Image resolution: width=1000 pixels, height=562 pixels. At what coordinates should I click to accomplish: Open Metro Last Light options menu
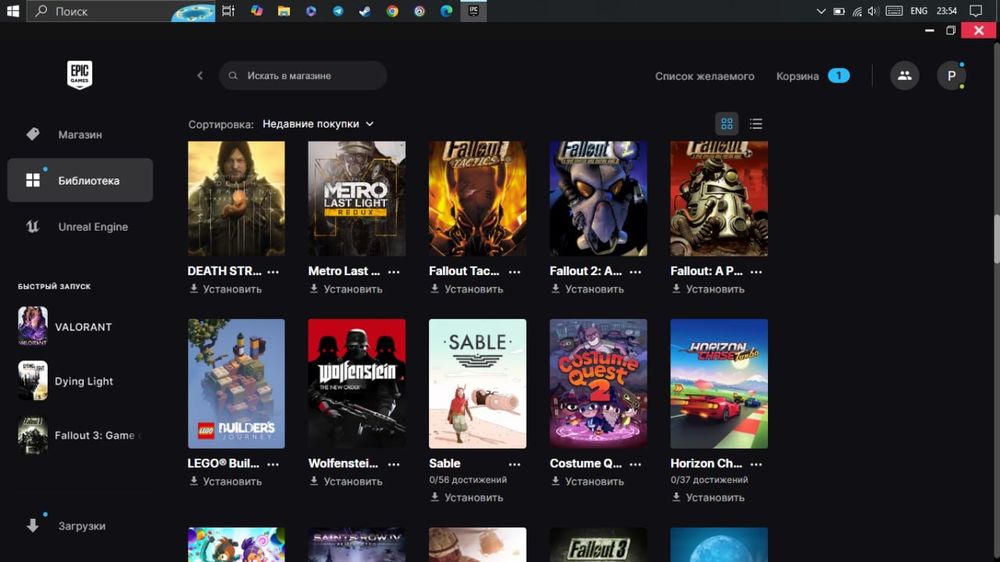(393, 272)
